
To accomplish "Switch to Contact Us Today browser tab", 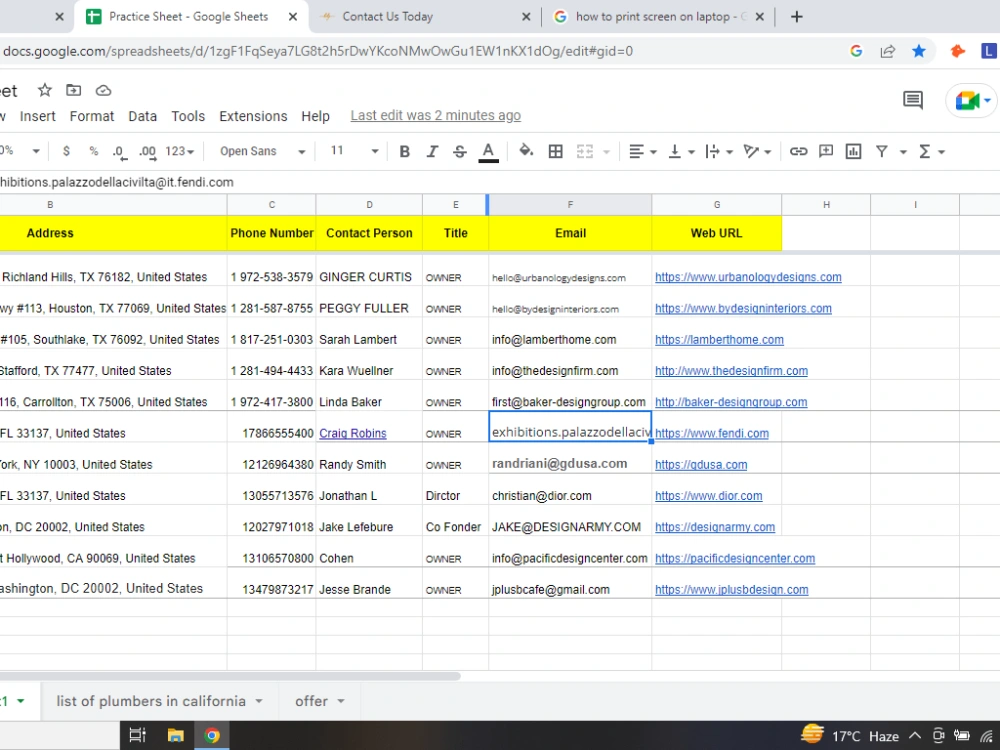I will [423, 17].
